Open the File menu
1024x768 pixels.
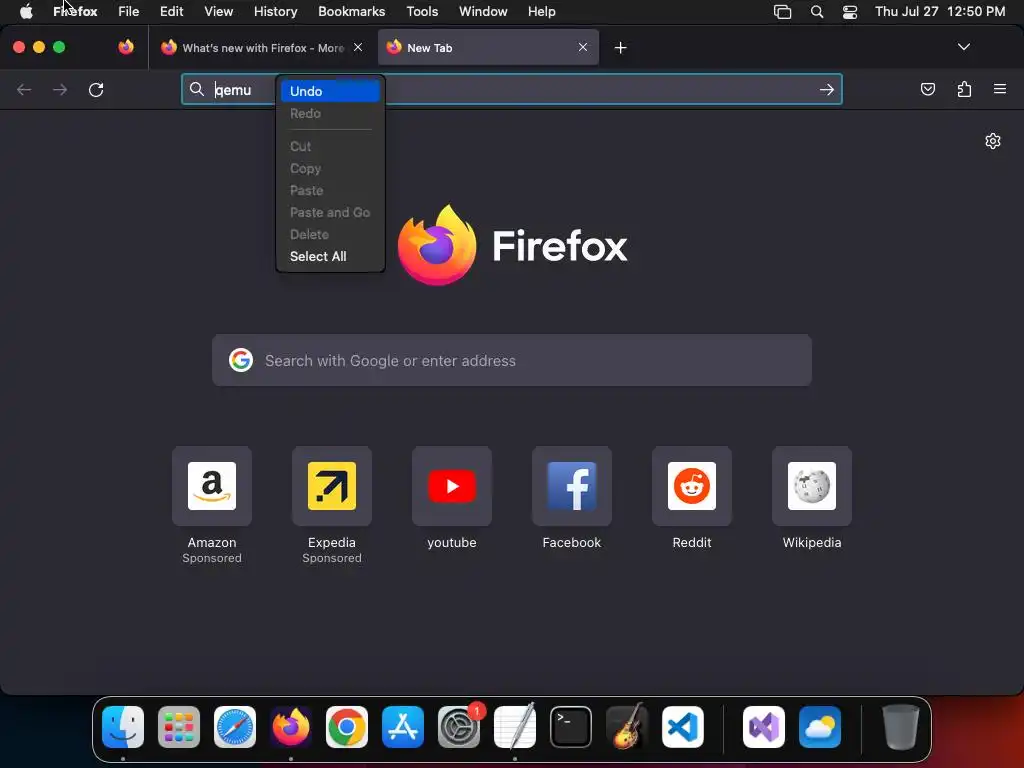129,12
